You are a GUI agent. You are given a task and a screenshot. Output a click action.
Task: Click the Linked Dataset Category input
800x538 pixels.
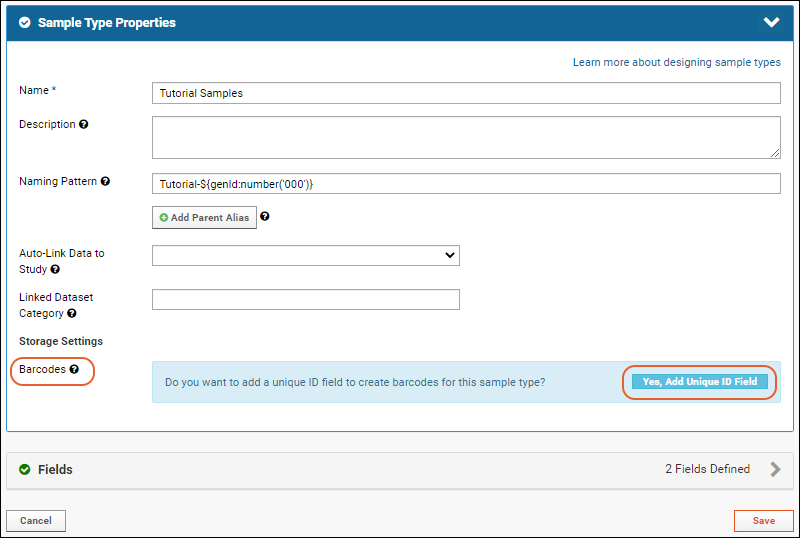pyautogui.click(x=306, y=299)
